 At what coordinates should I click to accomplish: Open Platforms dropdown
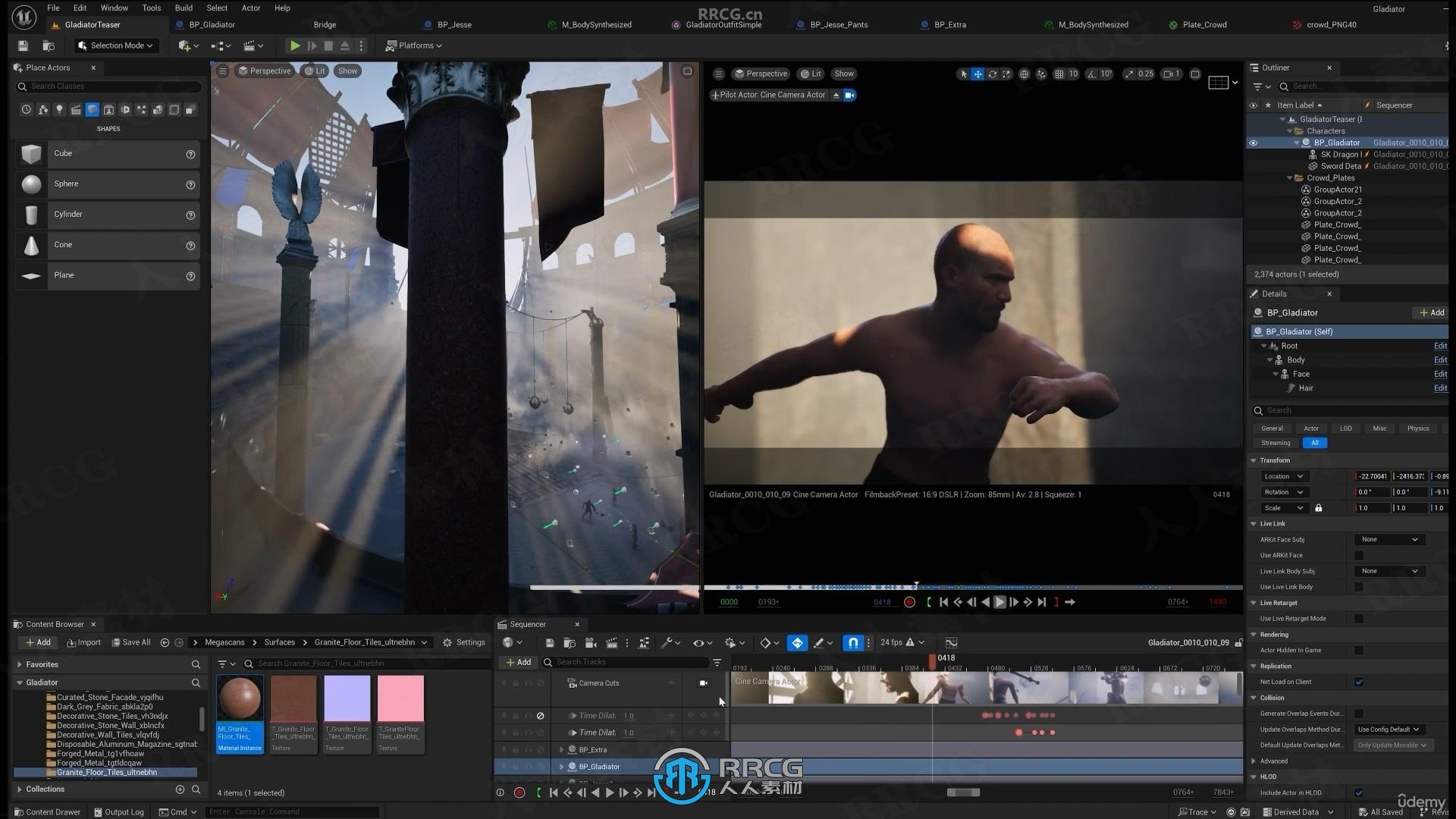(413, 45)
